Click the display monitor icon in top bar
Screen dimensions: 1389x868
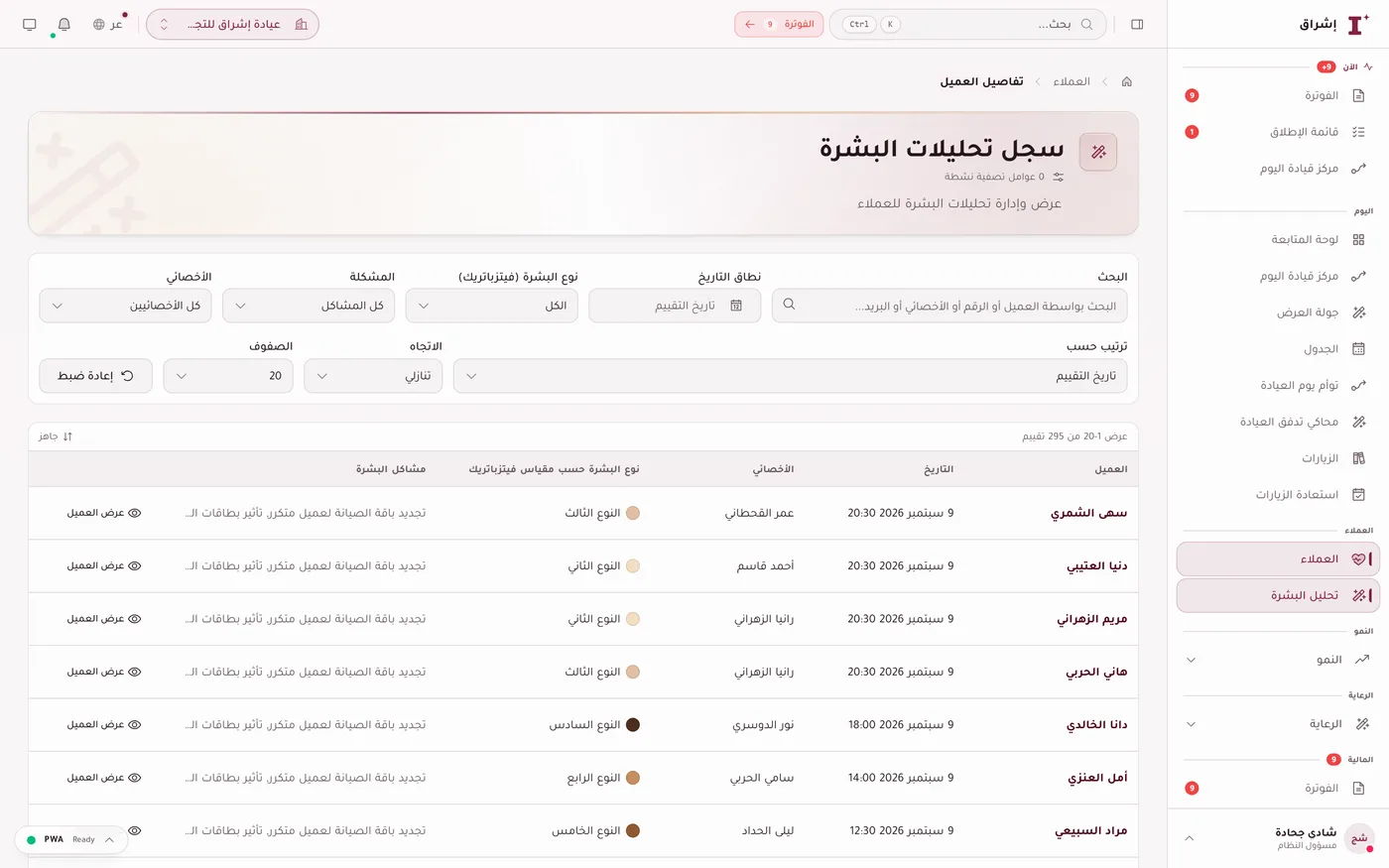(30, 24)
